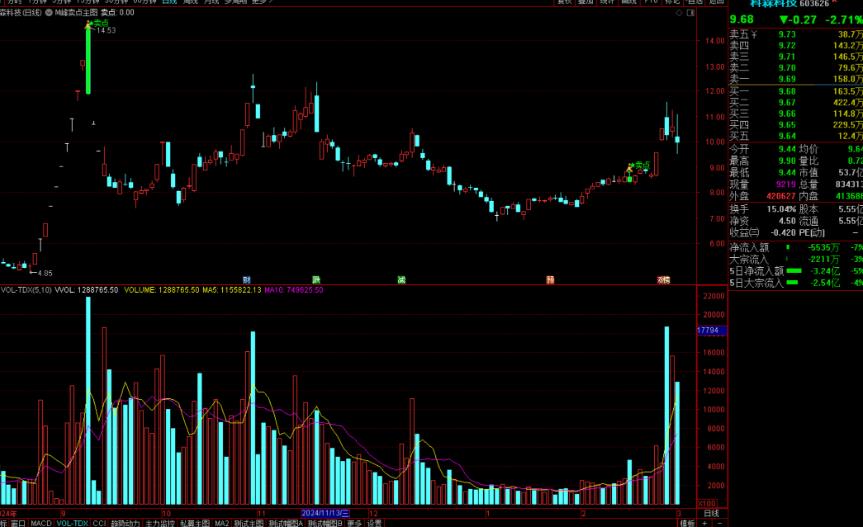
Task: Click the 净流入额 value -5535万
Action: click(823, 248)
